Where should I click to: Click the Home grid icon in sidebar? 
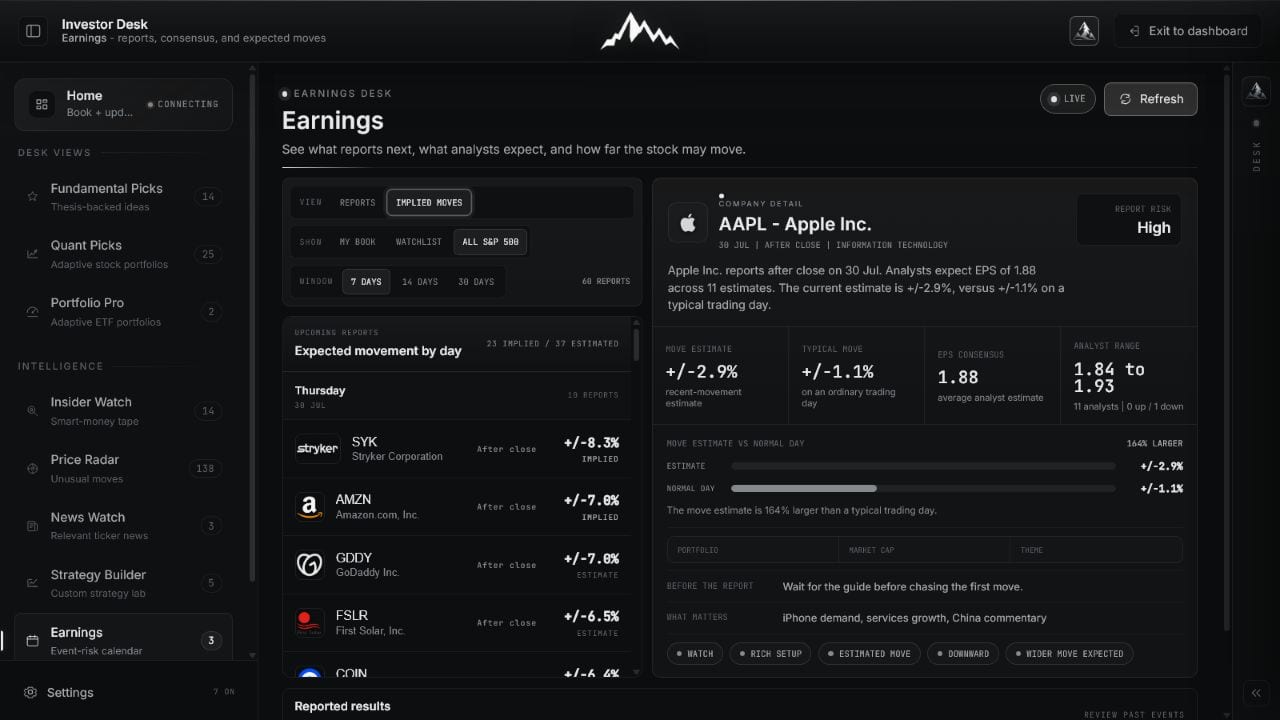[42, 104]
